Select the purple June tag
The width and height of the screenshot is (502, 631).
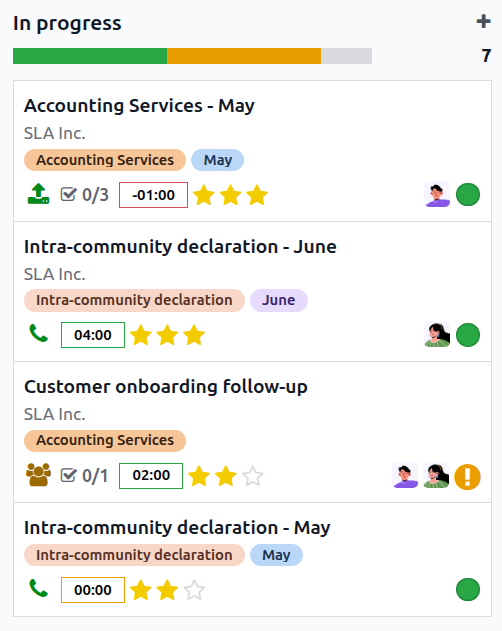click(279, 300)
